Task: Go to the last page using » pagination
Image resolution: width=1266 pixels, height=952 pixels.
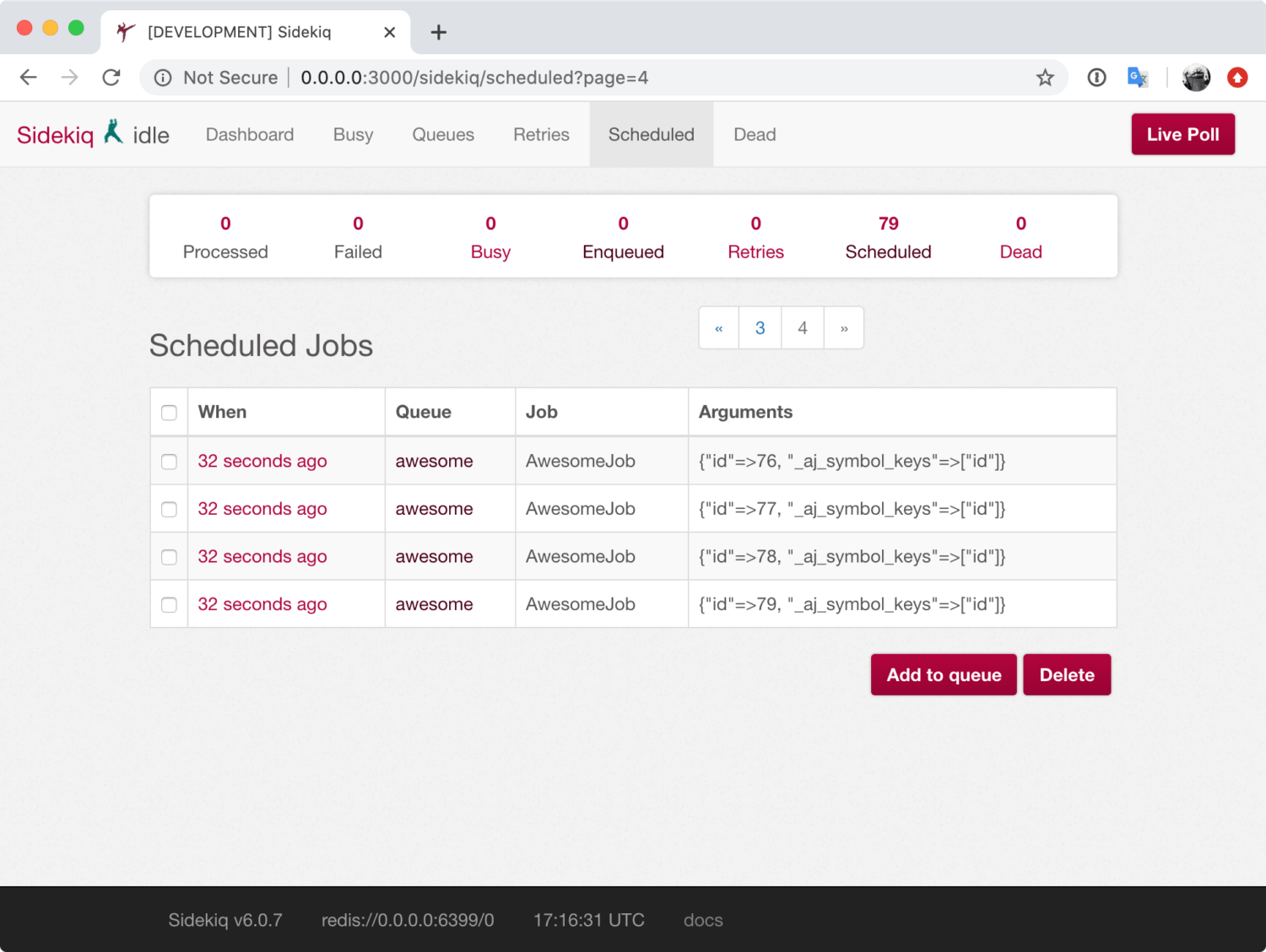Action: 844,328
